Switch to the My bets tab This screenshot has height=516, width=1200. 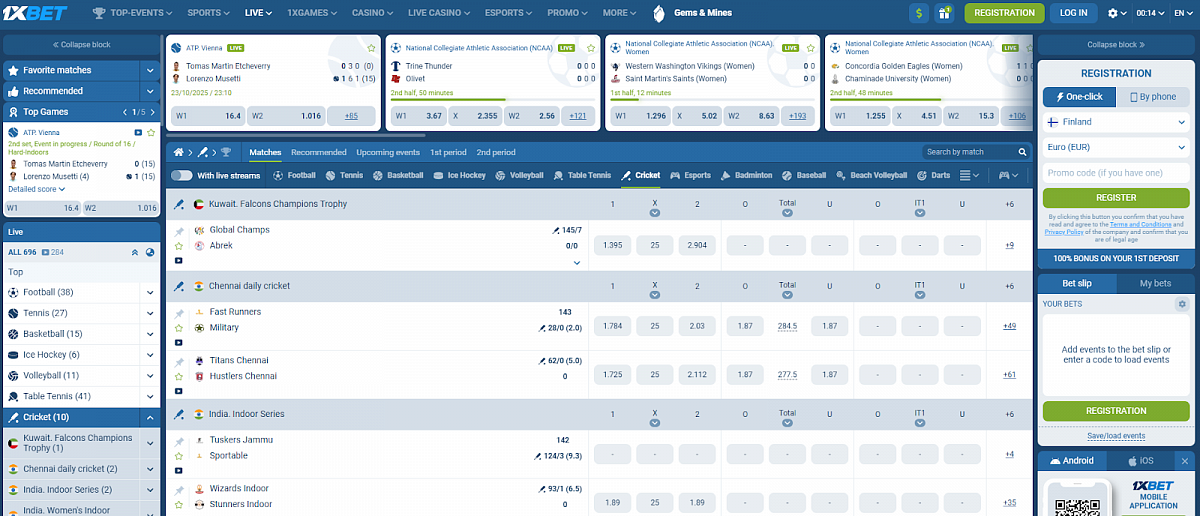1155,284
